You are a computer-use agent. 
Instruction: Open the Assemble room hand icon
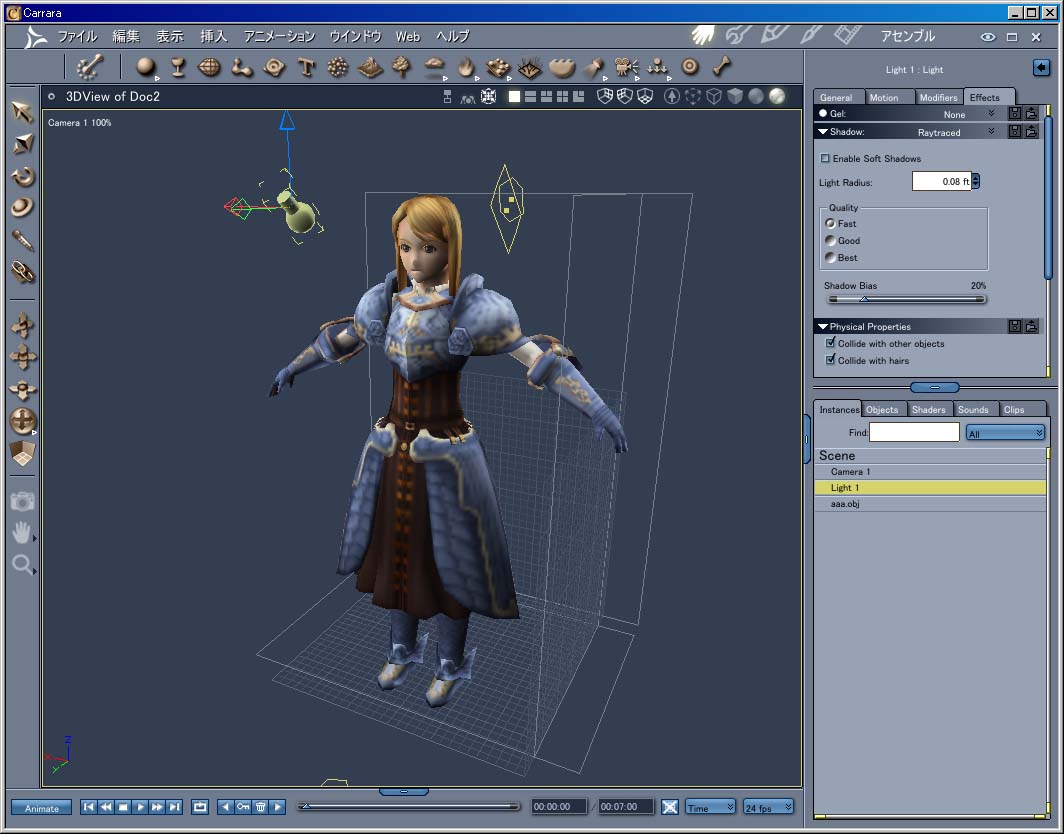[703, 35]
